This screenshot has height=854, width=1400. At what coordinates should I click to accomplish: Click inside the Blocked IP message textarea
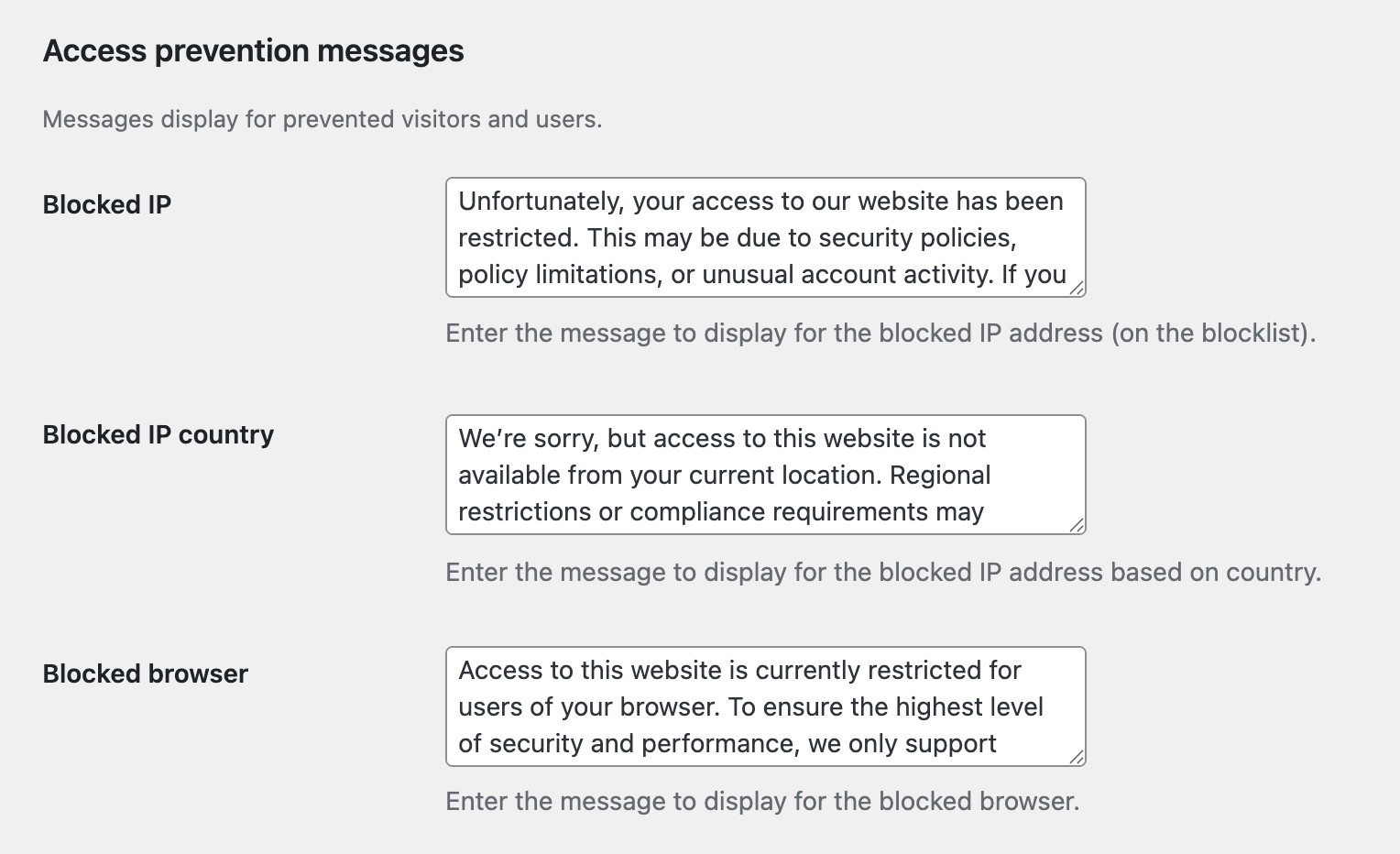pyautogui.click(x=765, y=237)
